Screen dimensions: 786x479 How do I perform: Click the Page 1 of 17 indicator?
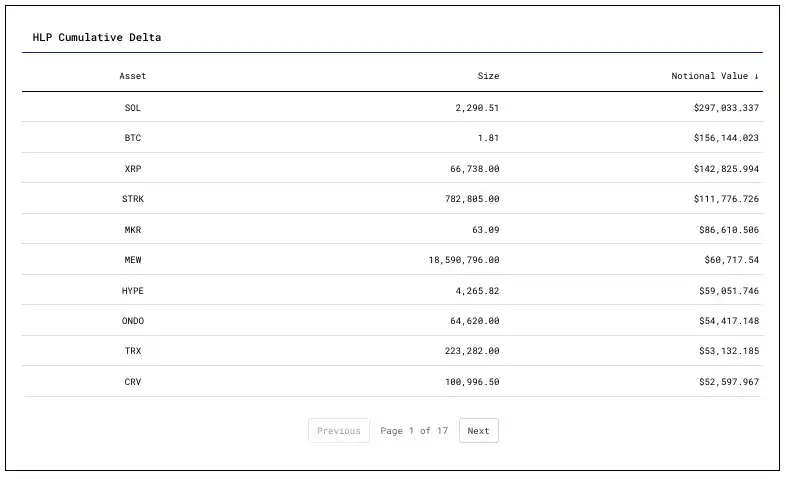pos(414,431)
